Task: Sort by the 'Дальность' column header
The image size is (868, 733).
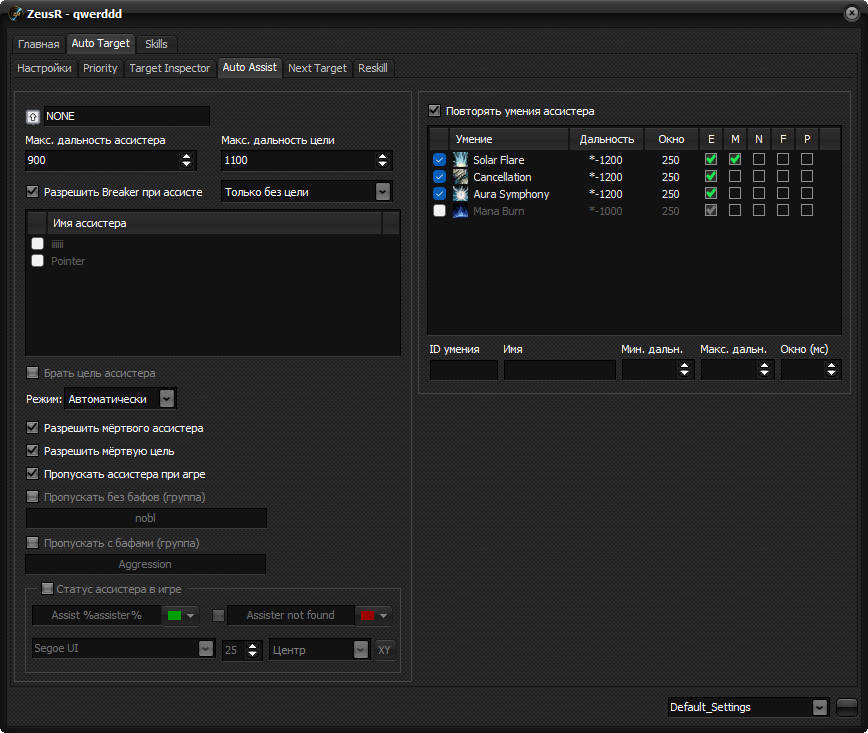Action: (x=607, y=139)
